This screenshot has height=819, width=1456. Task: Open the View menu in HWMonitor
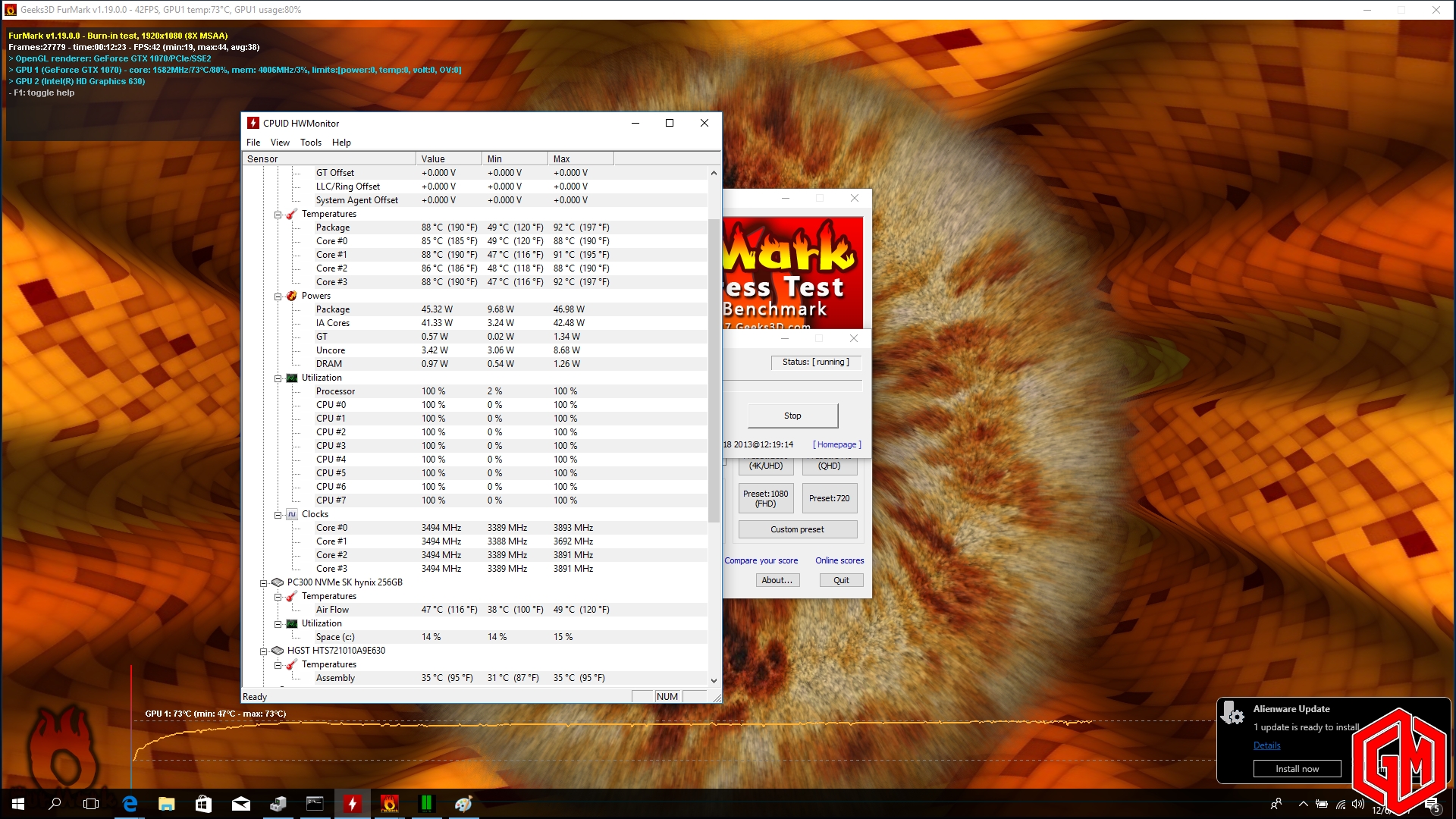pos(280,143)
